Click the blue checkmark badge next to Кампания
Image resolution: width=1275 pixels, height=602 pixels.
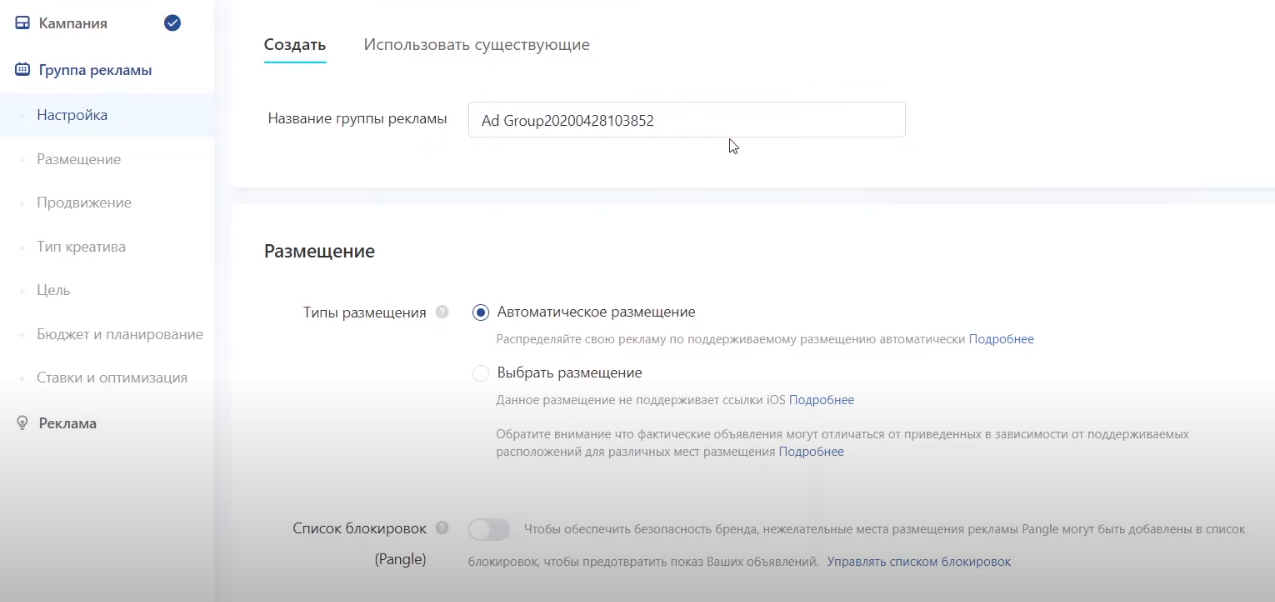(172, 22)
